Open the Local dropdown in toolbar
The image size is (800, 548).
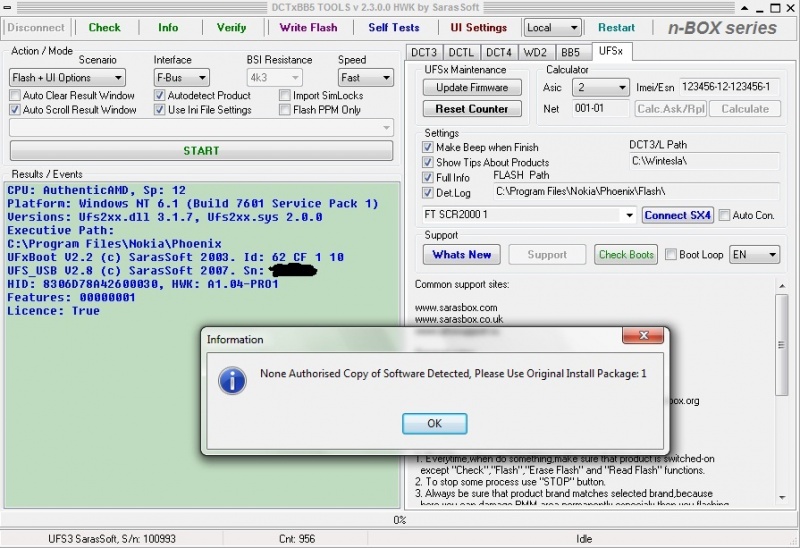553,28
